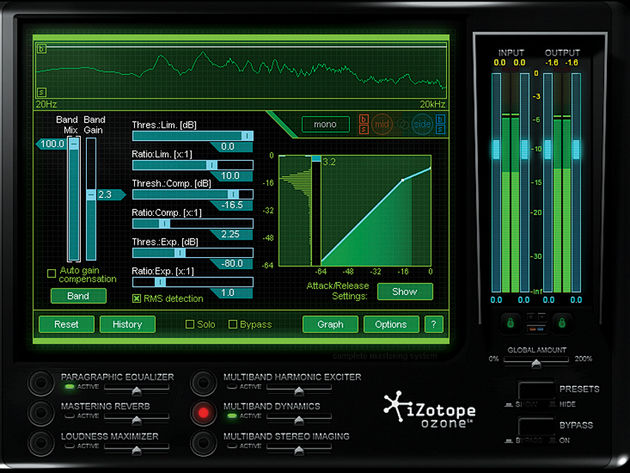Click the left input gain fader handle

(496, 149)
